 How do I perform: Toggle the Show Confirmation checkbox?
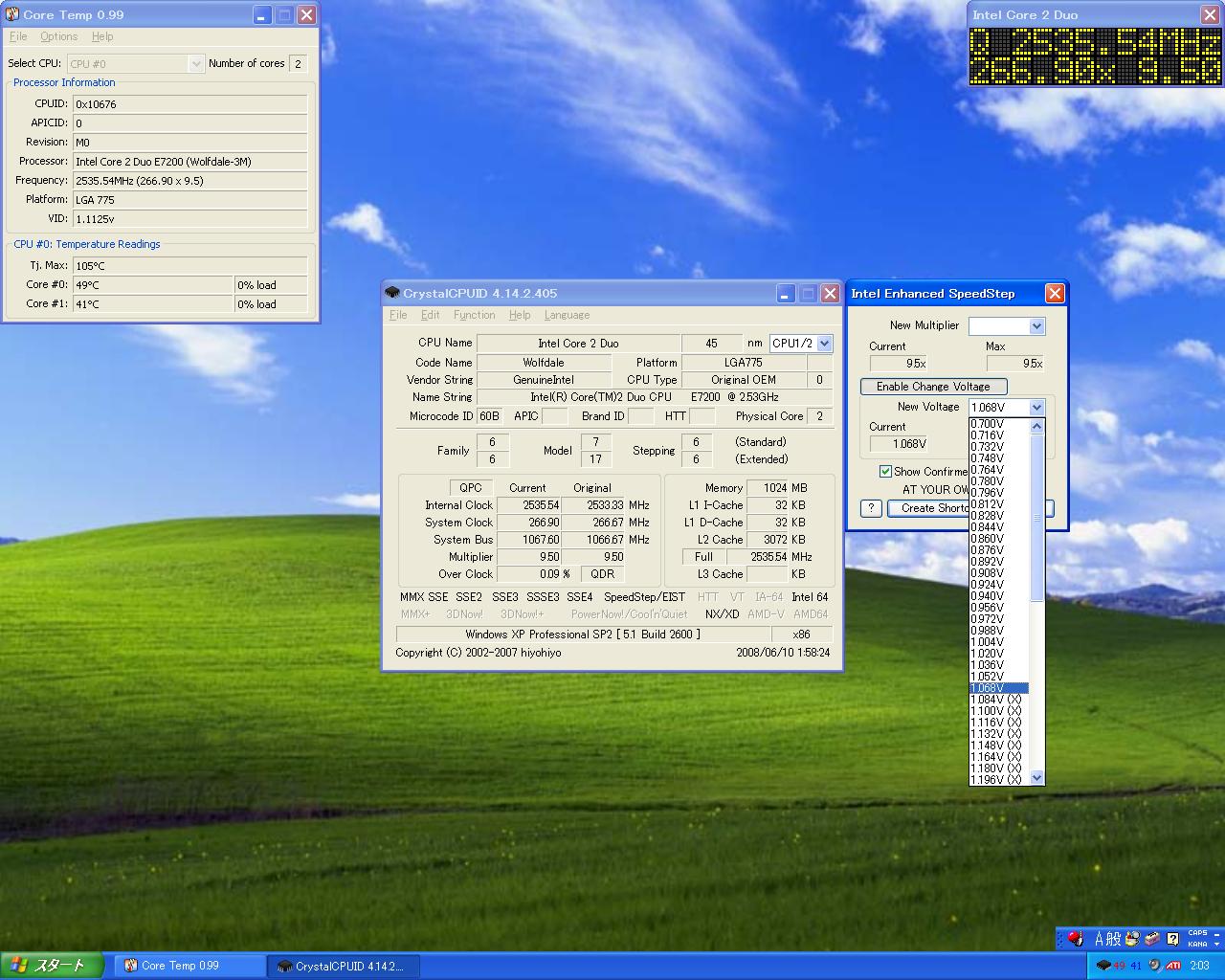click(885, 471)
